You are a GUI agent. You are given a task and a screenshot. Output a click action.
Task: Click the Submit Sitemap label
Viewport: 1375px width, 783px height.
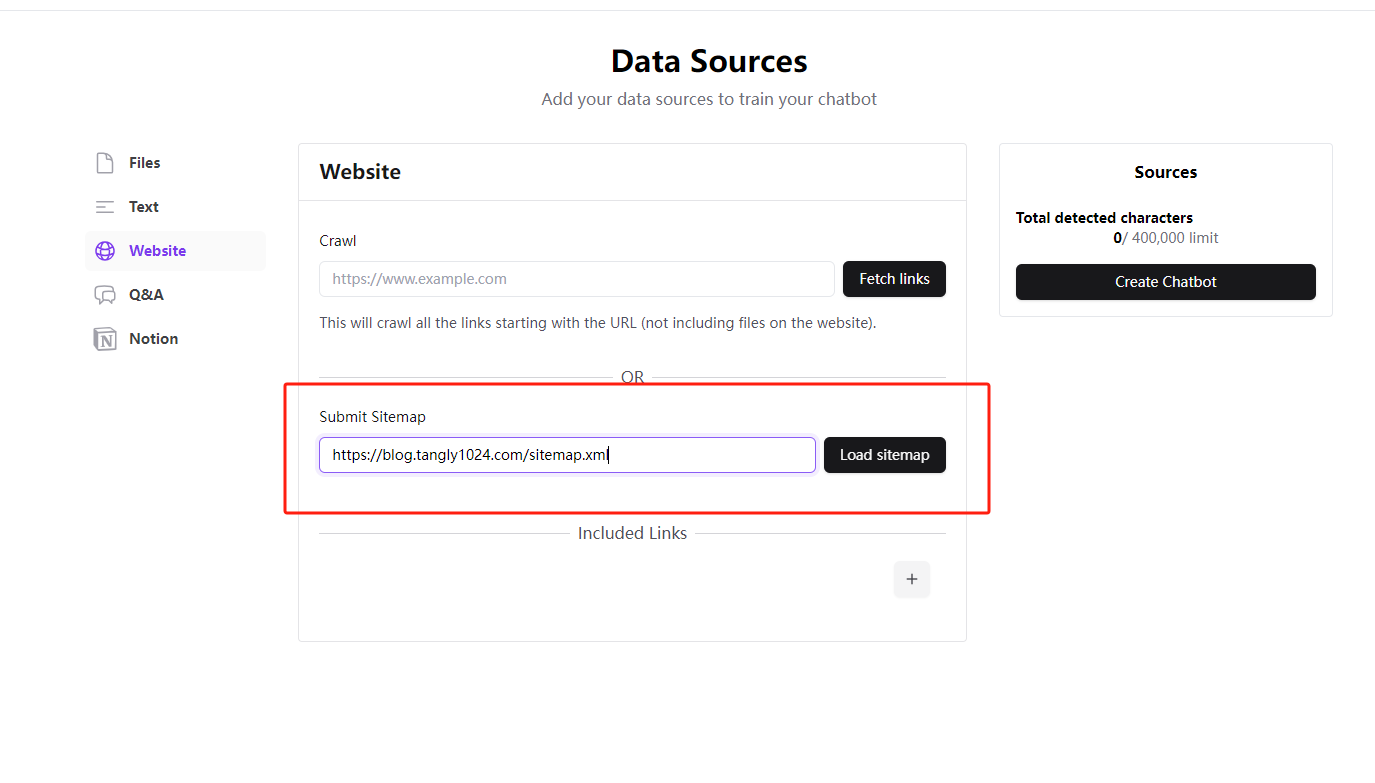coord(372,417)
